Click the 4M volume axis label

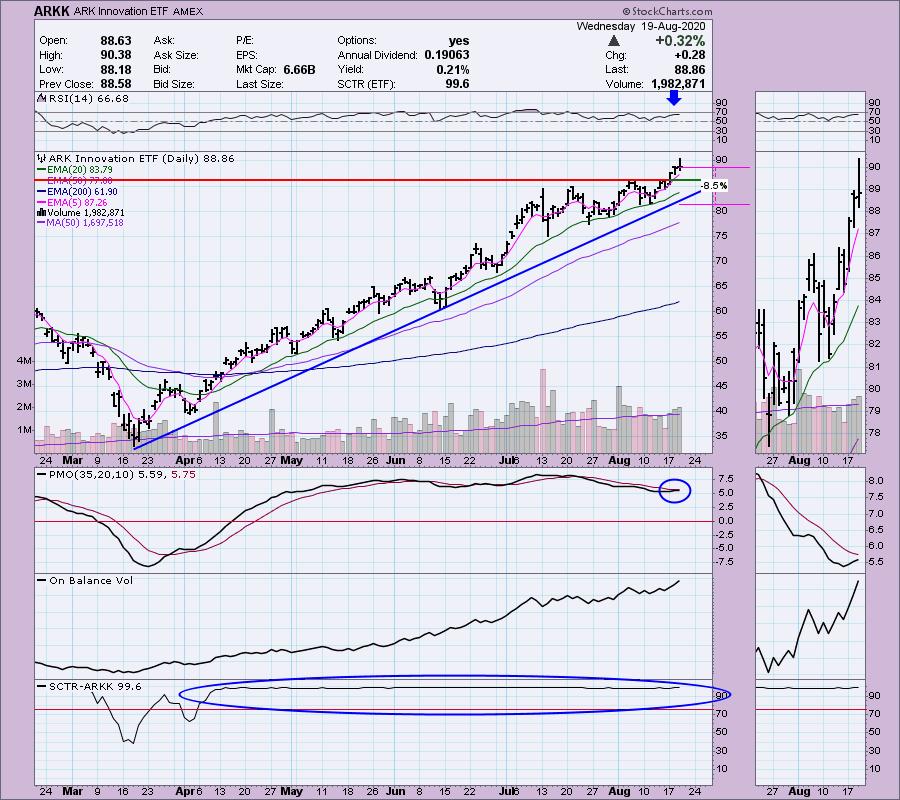tap(24, 361)
